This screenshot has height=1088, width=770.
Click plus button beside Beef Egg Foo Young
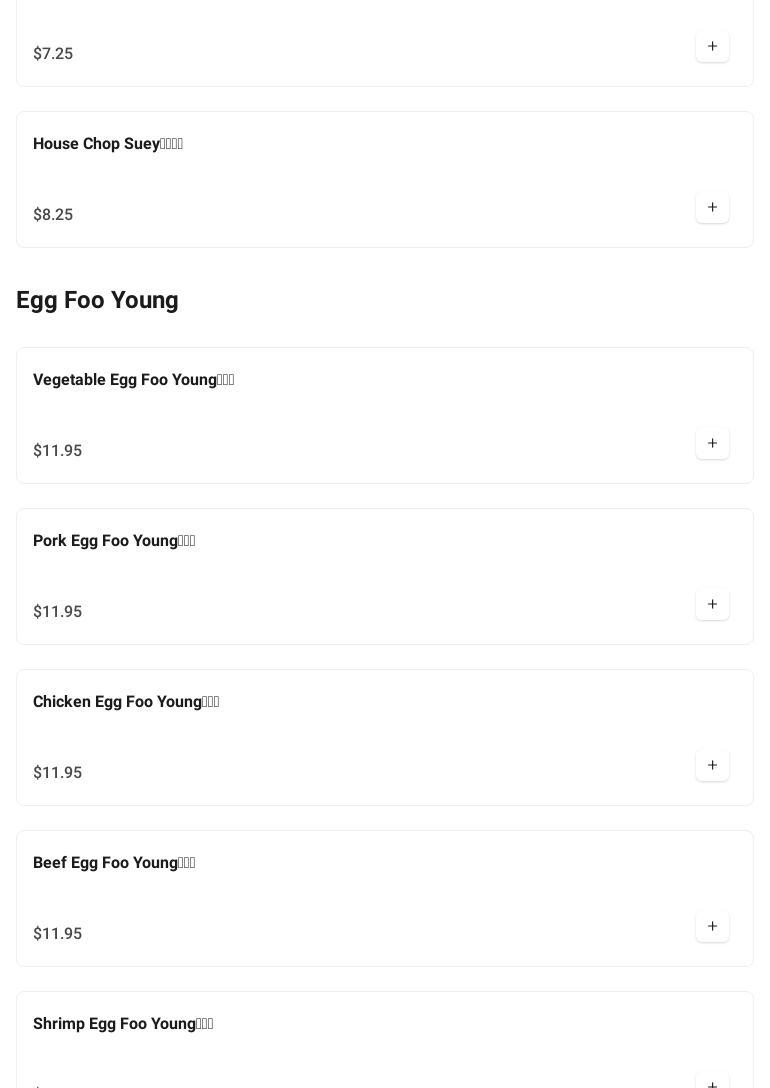712,927
